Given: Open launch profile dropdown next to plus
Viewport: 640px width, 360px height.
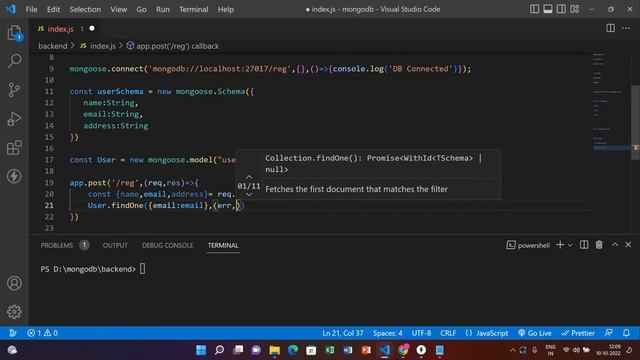Looking at the screenshot, I should 570,245.
